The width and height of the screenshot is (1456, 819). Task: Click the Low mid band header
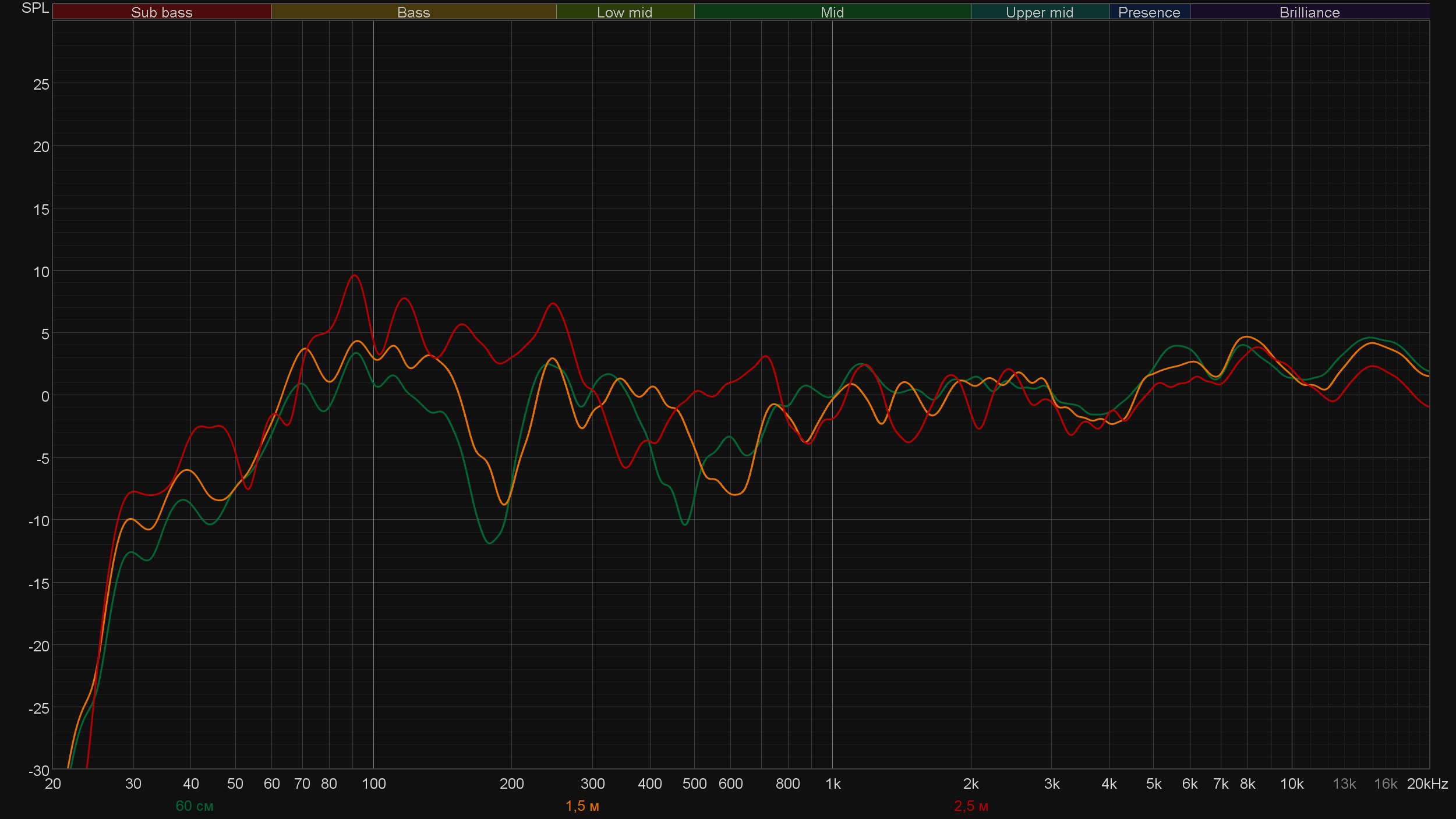(x=624, y=12)
